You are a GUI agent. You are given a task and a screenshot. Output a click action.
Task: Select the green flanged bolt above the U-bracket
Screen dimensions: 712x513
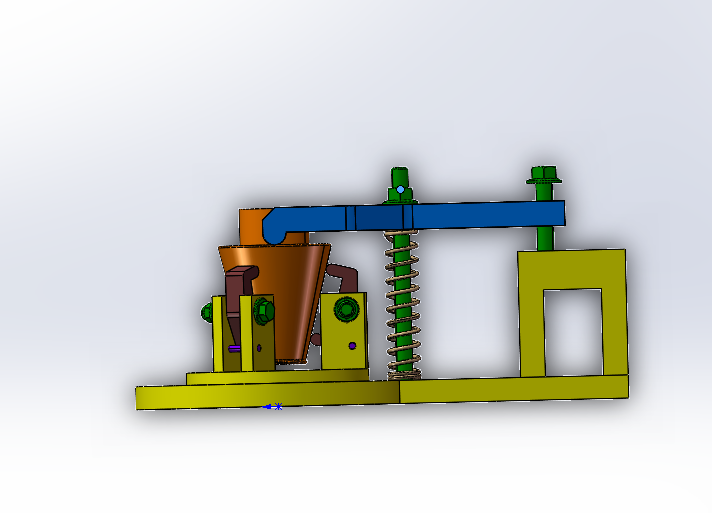544,176
